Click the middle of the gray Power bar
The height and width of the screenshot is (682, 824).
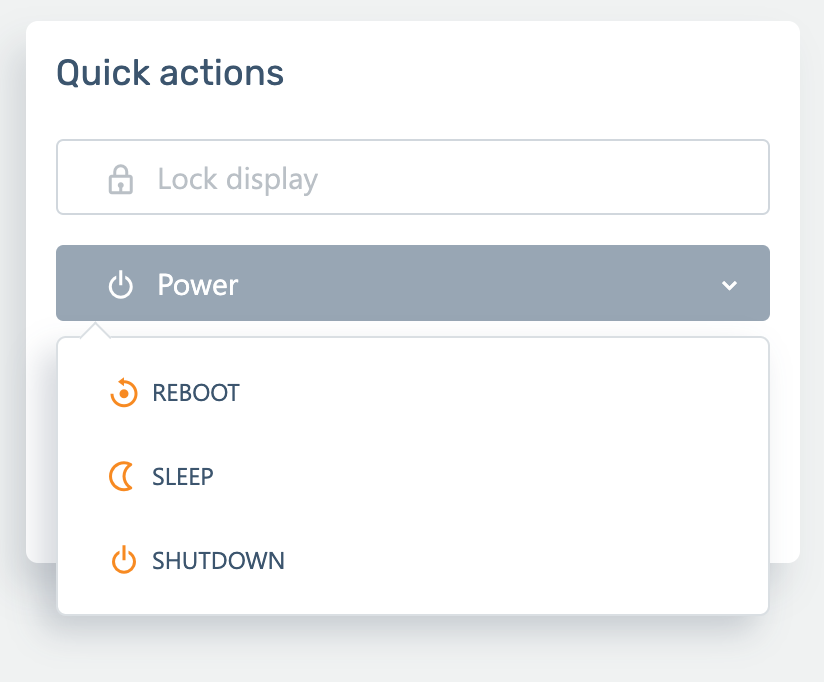coord(412,284)
